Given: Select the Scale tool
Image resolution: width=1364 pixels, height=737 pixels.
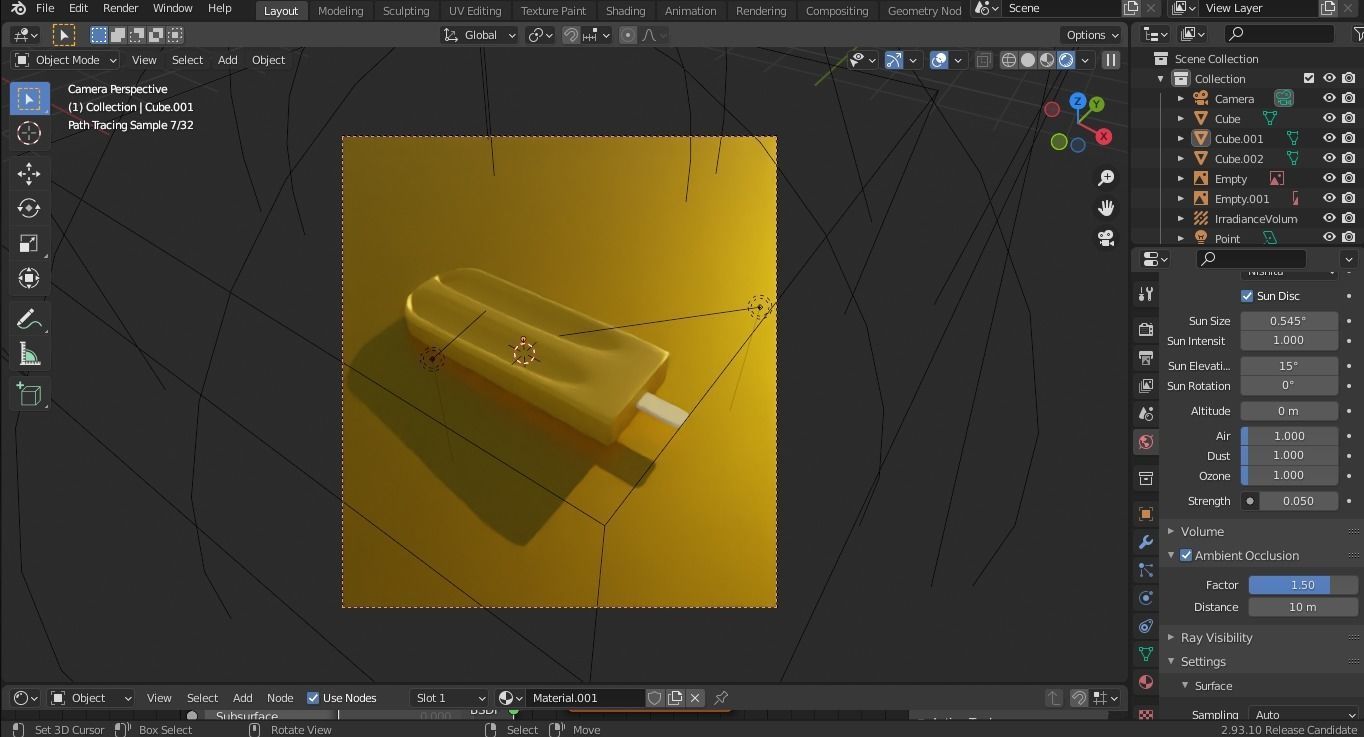Looking at the screenshot, I should [x=29, y=243].
